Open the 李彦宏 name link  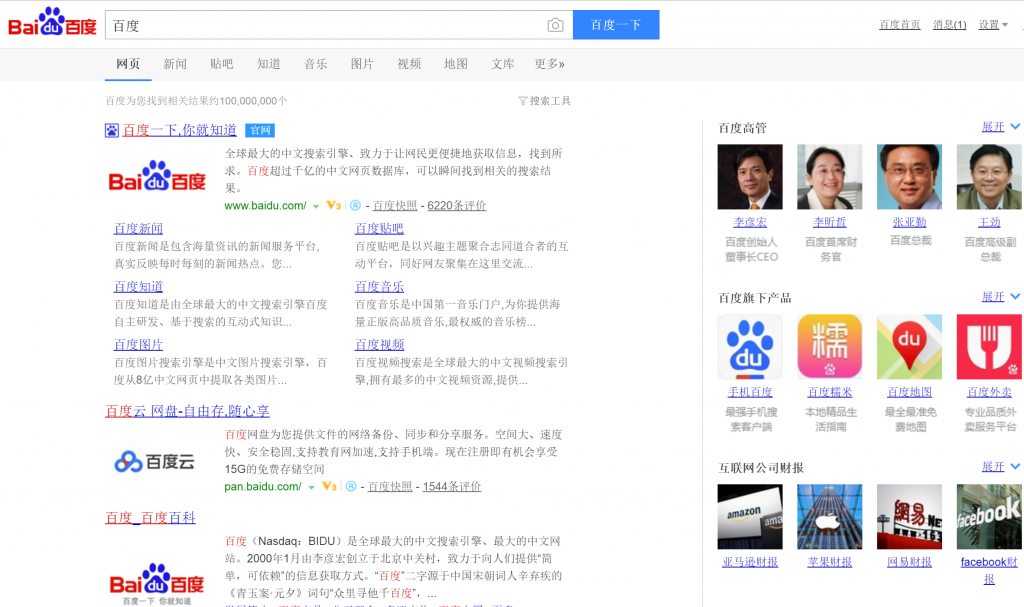coord(750,222)
